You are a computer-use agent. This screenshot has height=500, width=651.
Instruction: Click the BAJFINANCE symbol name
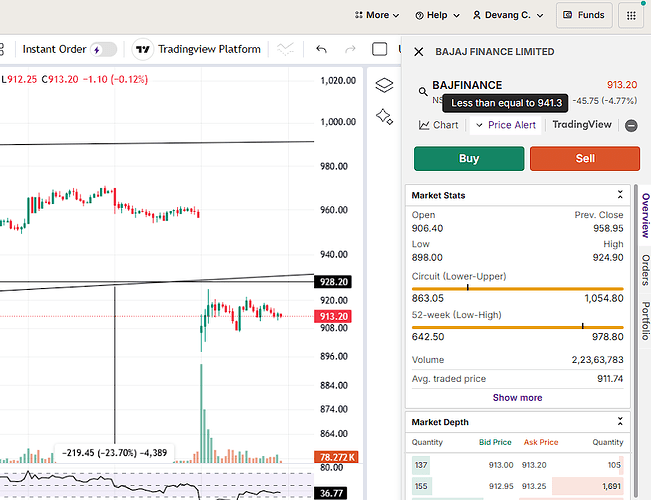(x=467, y=85)
